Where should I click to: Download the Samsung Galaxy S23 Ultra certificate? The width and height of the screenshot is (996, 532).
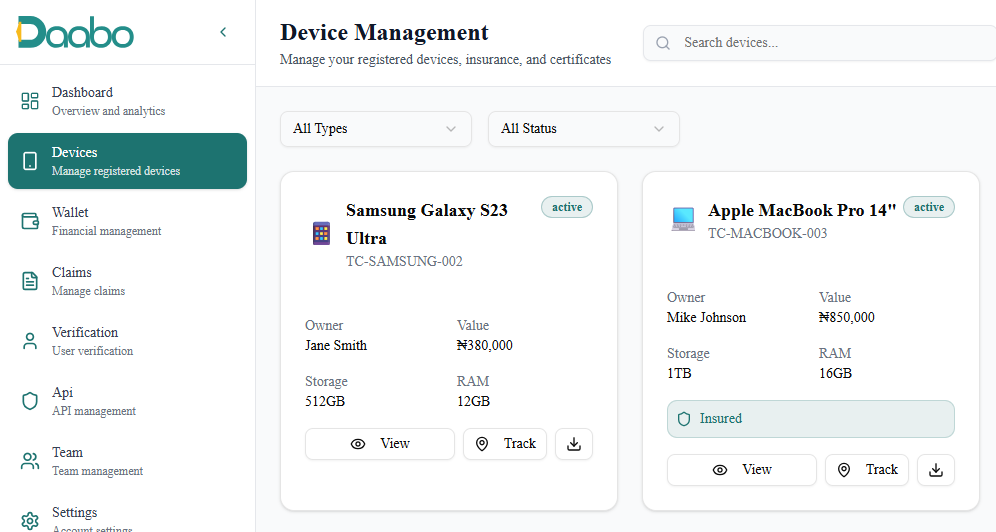point(574,444)
